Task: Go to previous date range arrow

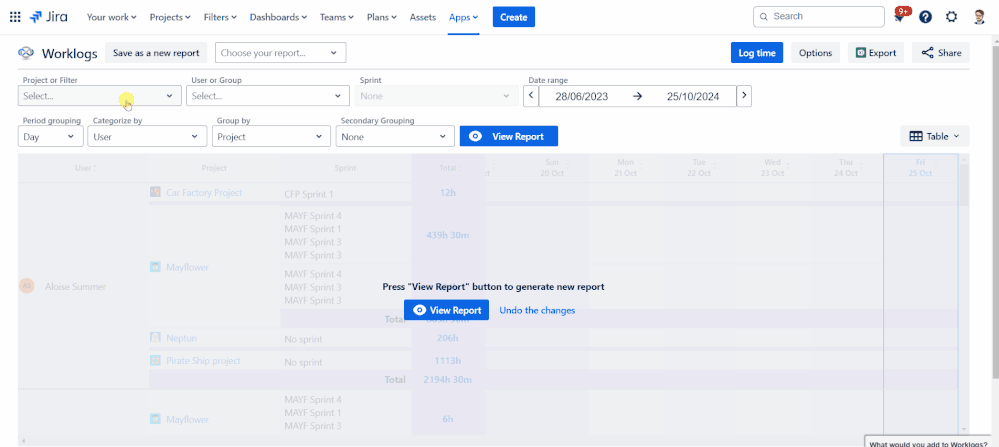Action: click(531, 96)
